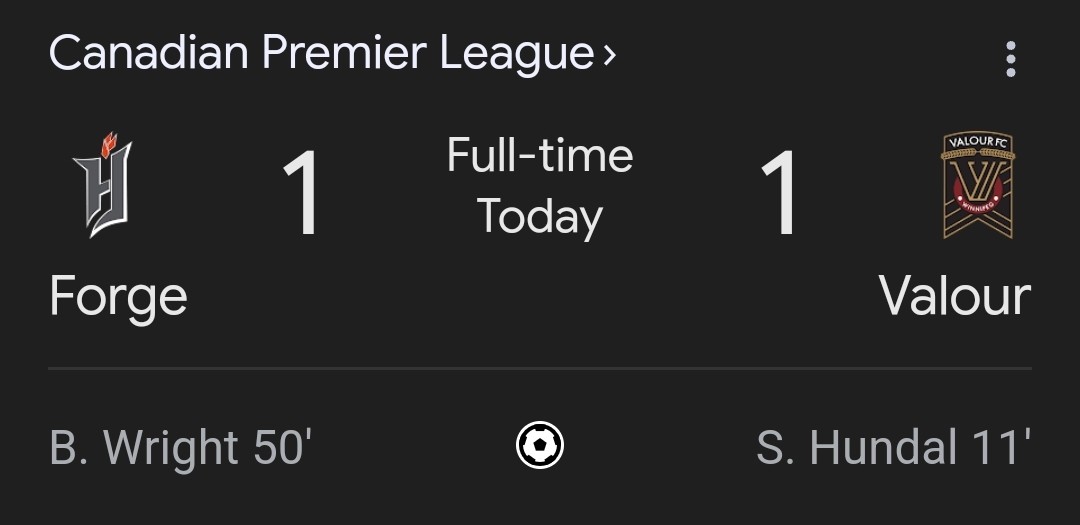Viewport: 1080px width, 525px height.
Task: Tap the Full-time match status
Action: point(540,155)
